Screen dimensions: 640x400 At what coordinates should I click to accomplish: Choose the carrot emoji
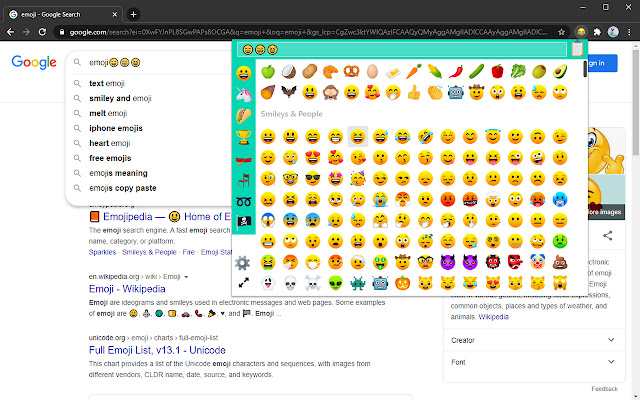[x=414, y=72]
